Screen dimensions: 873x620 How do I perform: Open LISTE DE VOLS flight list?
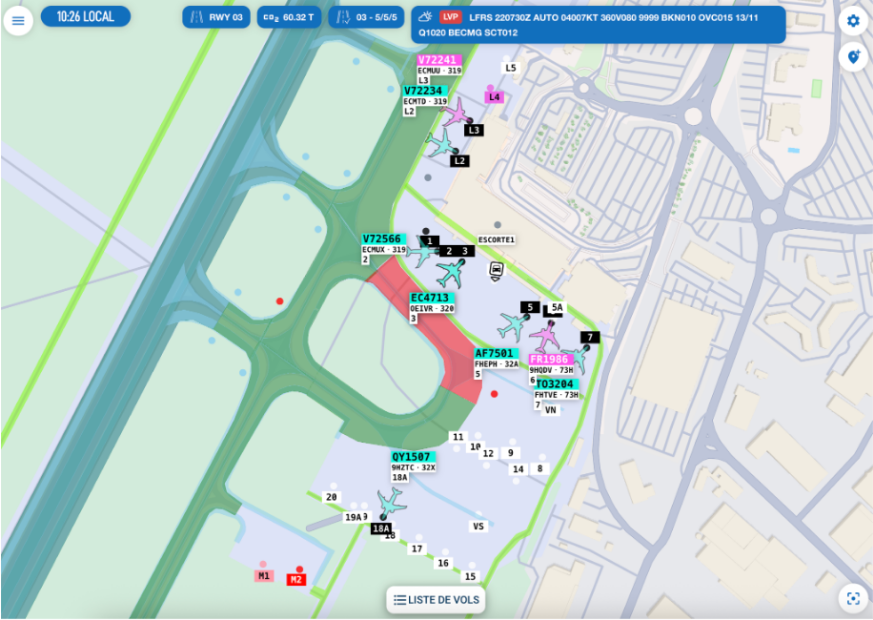point(436,599)
